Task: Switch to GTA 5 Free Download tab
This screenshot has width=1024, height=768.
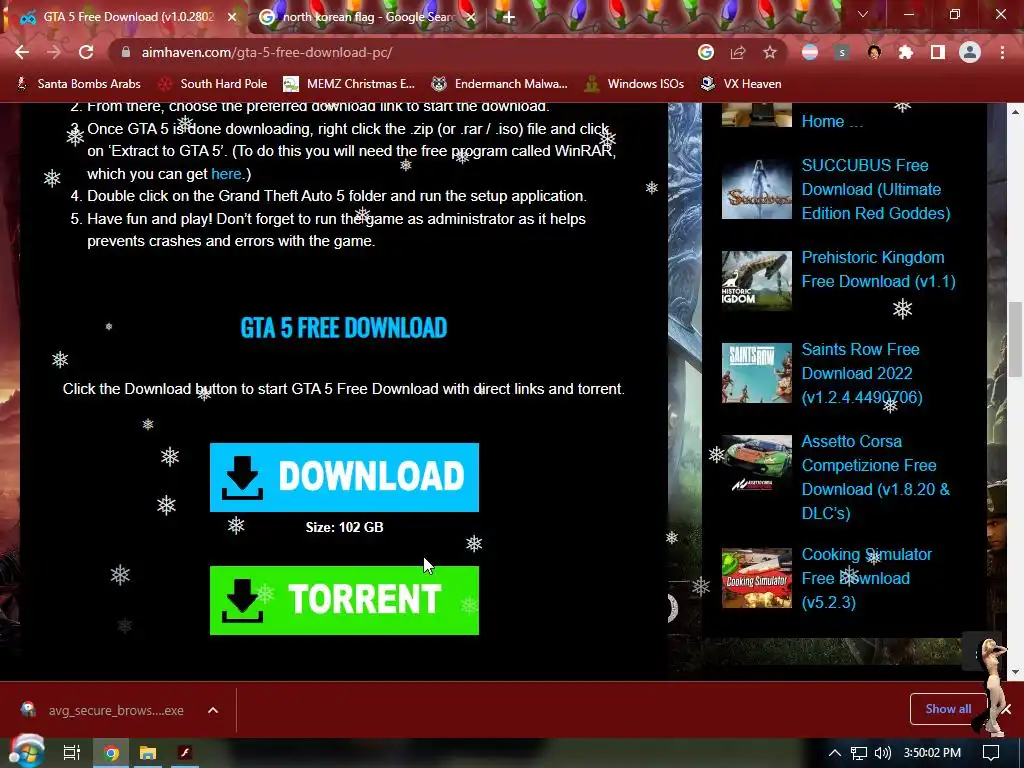Action: click(122, 17)
